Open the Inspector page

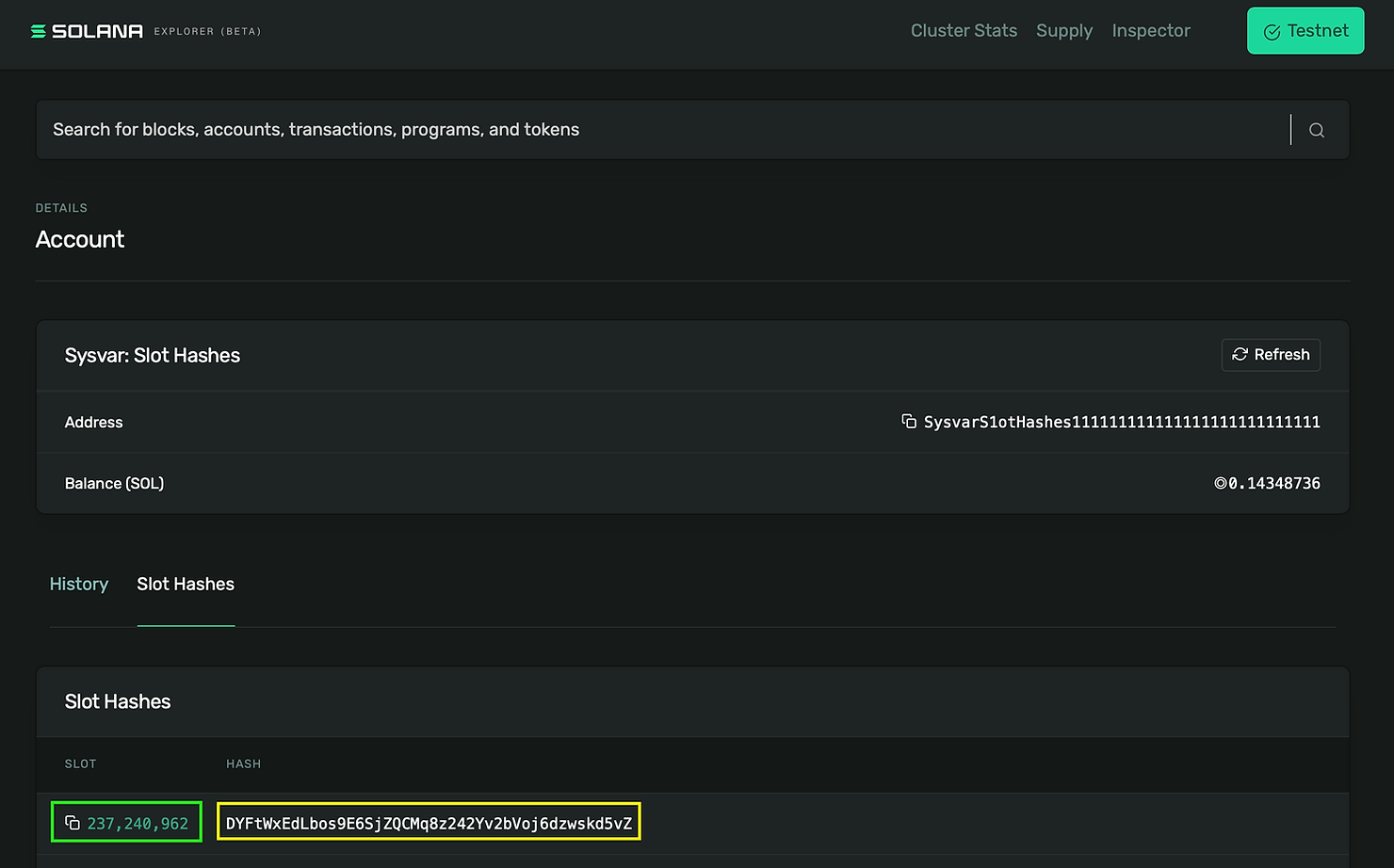[x=1151, y=30]
